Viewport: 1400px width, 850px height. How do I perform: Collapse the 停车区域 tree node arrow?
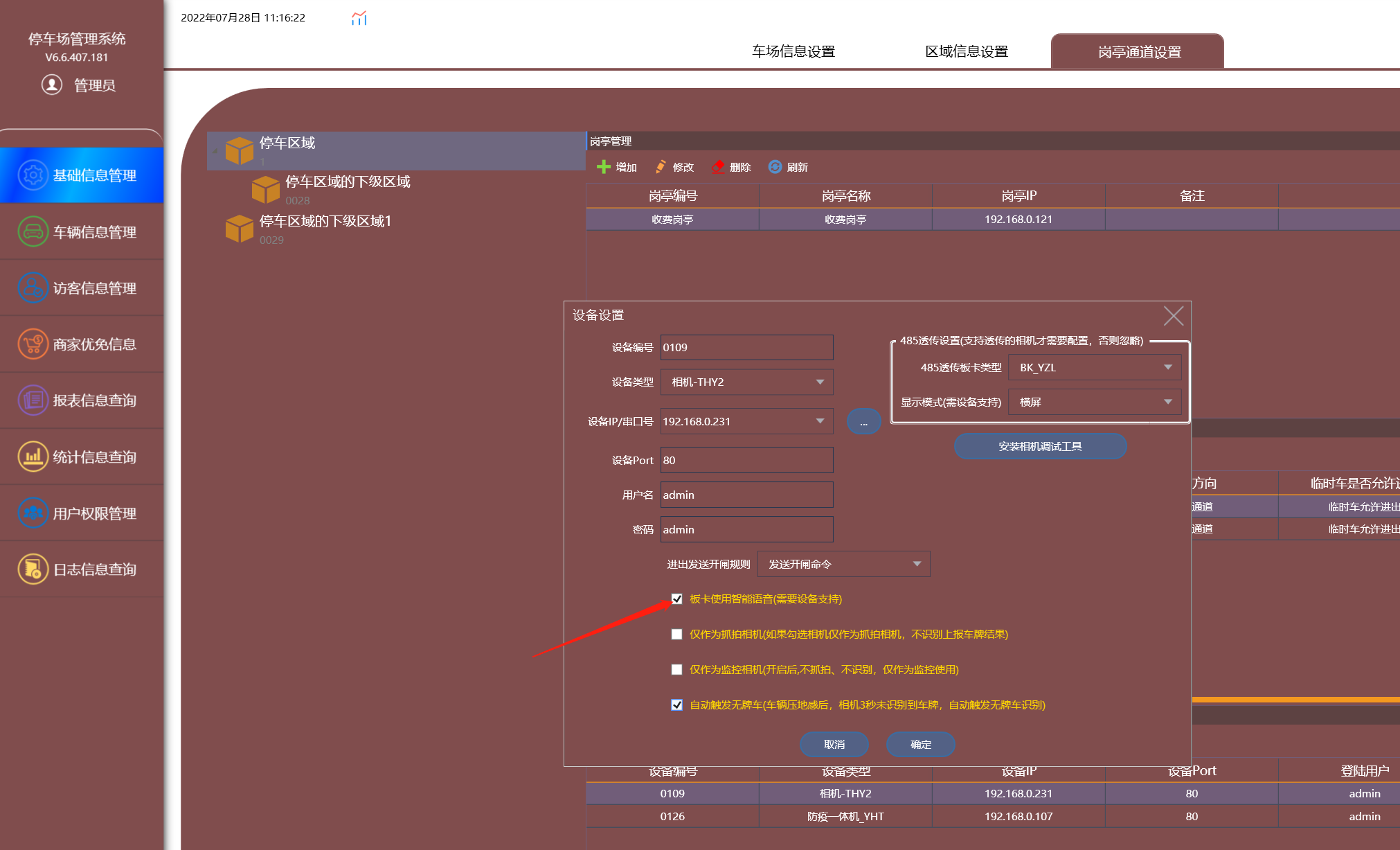pyautogui.click(x=215, y=150)
